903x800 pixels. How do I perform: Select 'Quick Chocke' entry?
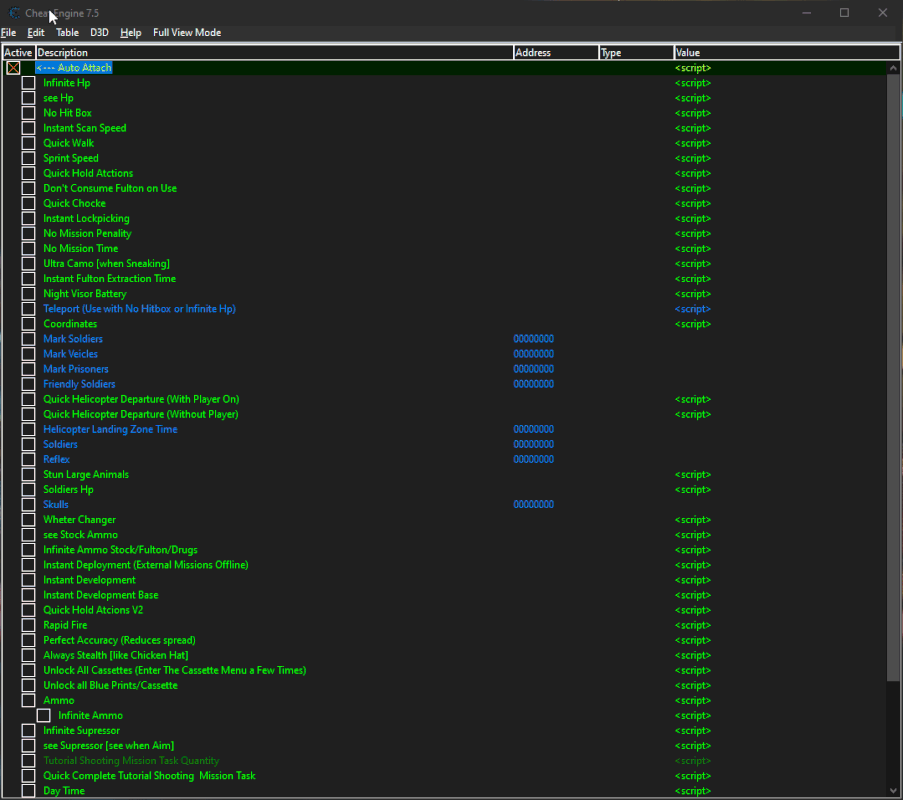click(x=74, y=203)
